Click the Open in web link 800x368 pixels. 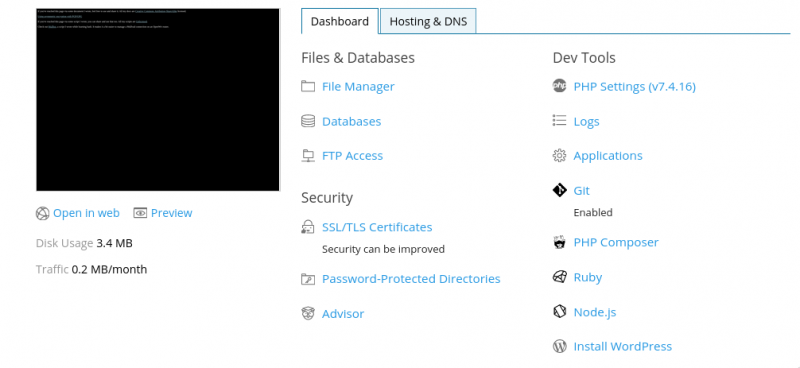[x=86, y=213]
